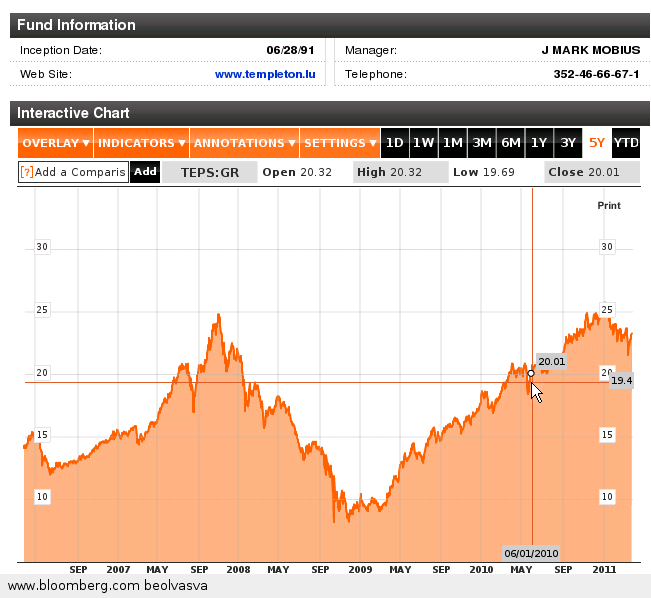Expand the INDICATORS dropdown
651x598 pixels.
tap(142, 143)
